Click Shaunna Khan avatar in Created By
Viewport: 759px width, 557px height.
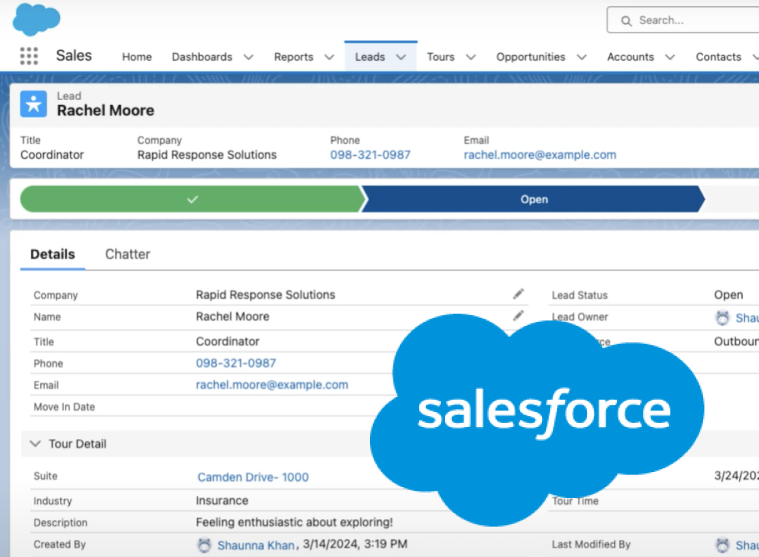204,545
